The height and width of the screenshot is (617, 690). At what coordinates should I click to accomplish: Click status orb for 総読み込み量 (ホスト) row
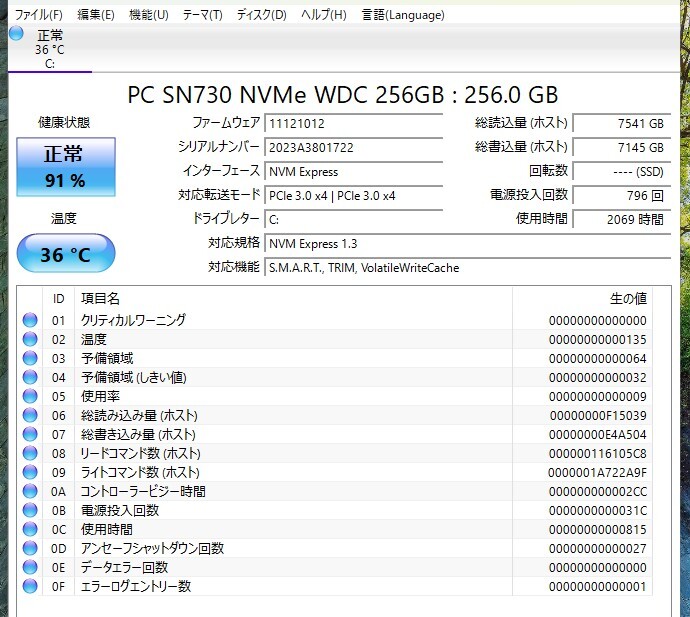pos(30,415)
